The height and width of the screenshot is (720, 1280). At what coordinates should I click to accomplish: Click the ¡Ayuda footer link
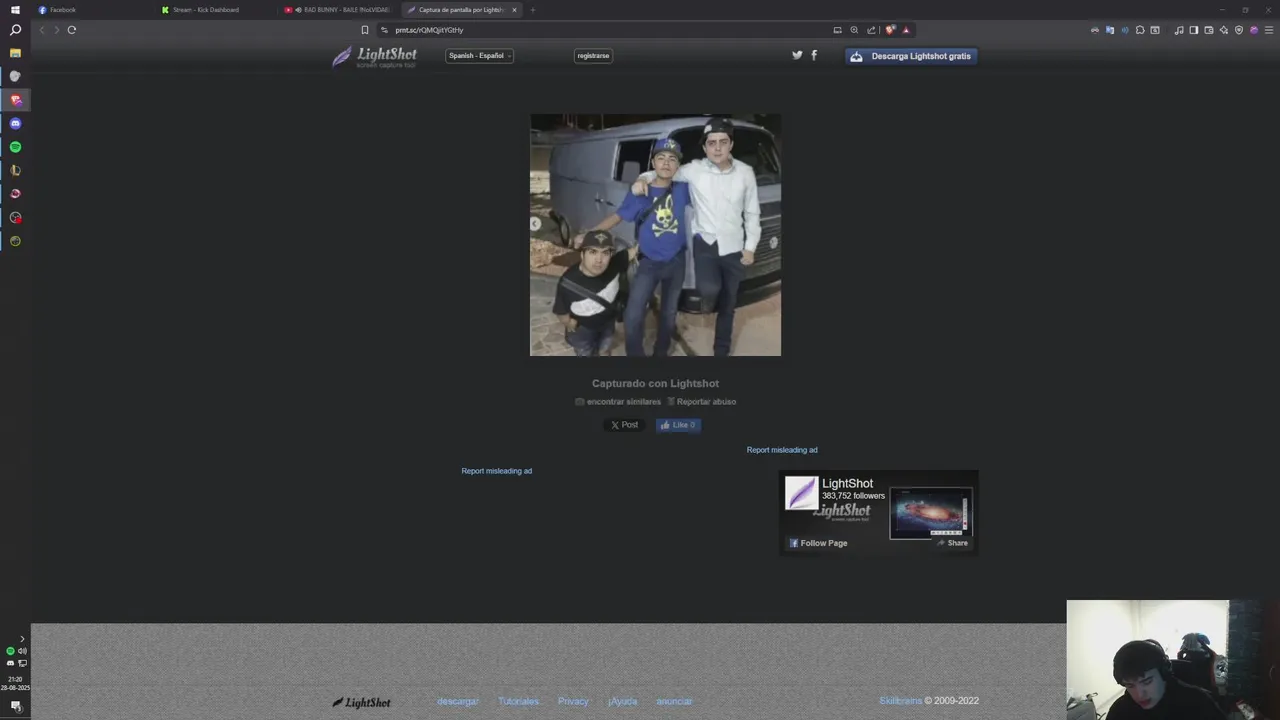622,701
